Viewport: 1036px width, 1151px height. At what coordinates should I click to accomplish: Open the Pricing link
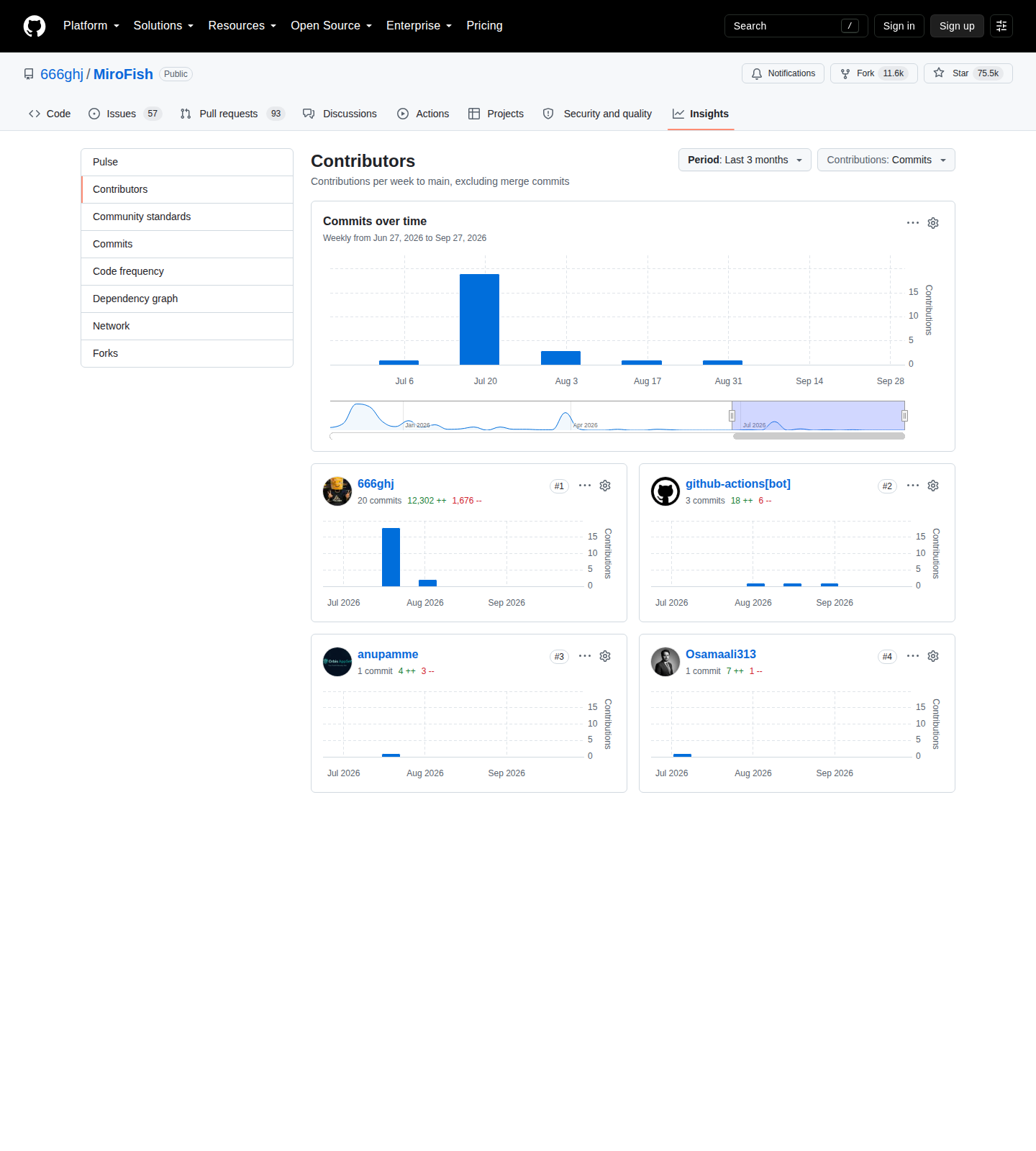click(x=484, y=26)
